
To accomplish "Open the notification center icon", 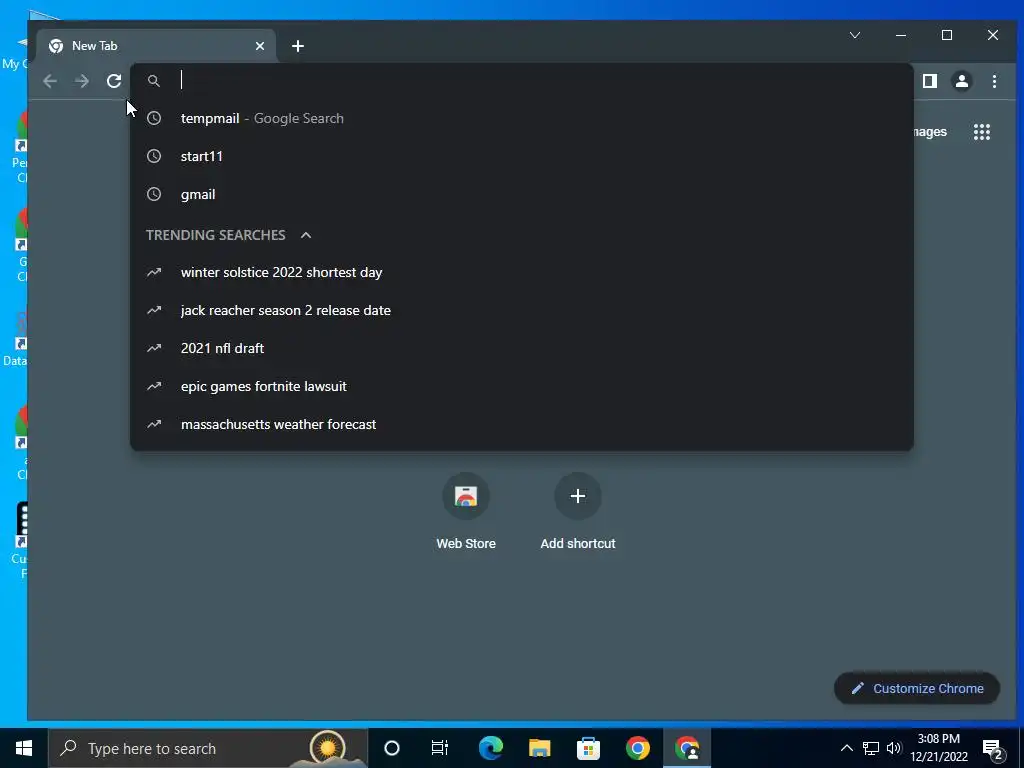I will pyautogui.click(x=993, y=749).
